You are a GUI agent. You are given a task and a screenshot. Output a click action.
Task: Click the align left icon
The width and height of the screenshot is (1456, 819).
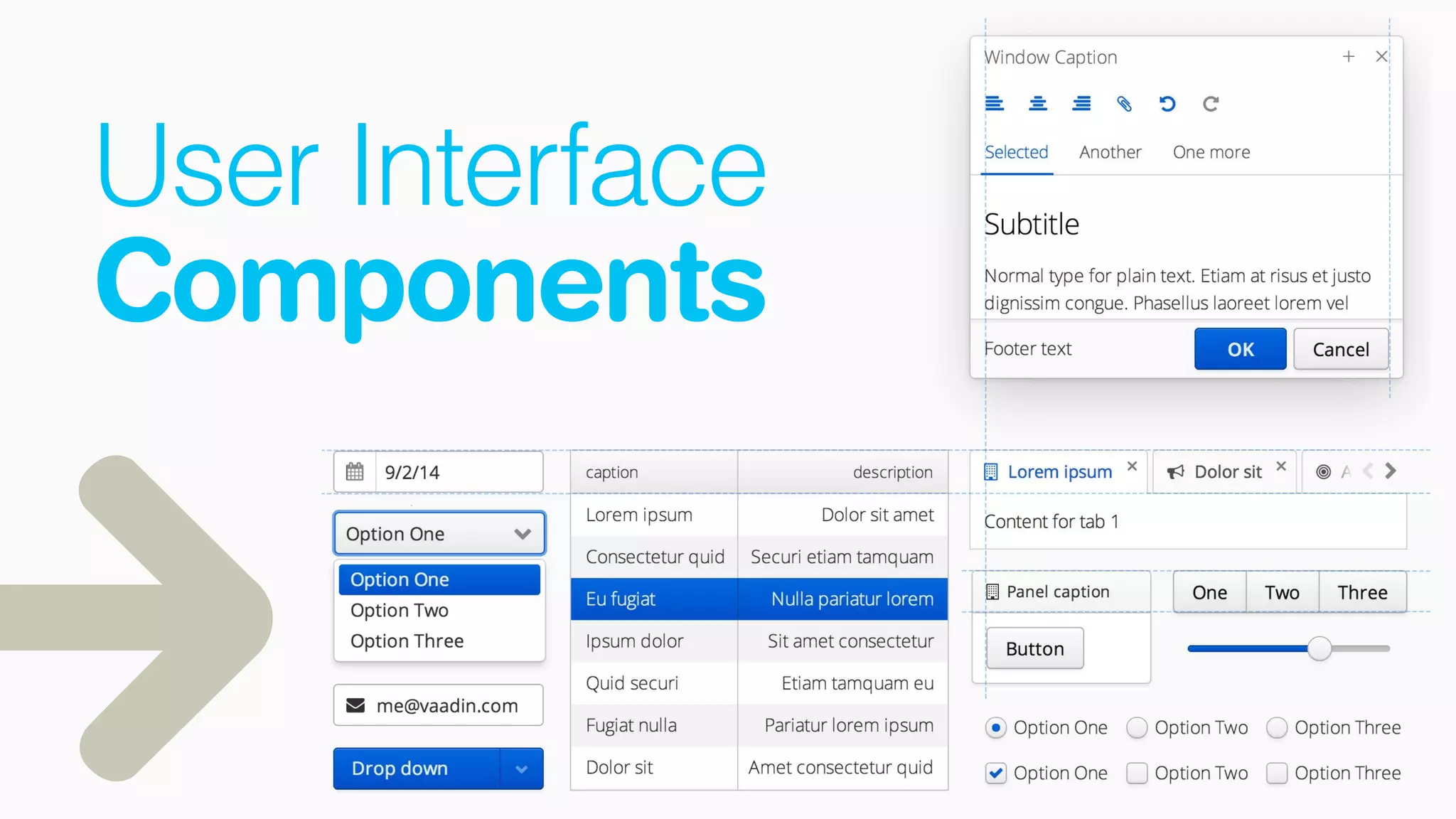tap(994, 104)
